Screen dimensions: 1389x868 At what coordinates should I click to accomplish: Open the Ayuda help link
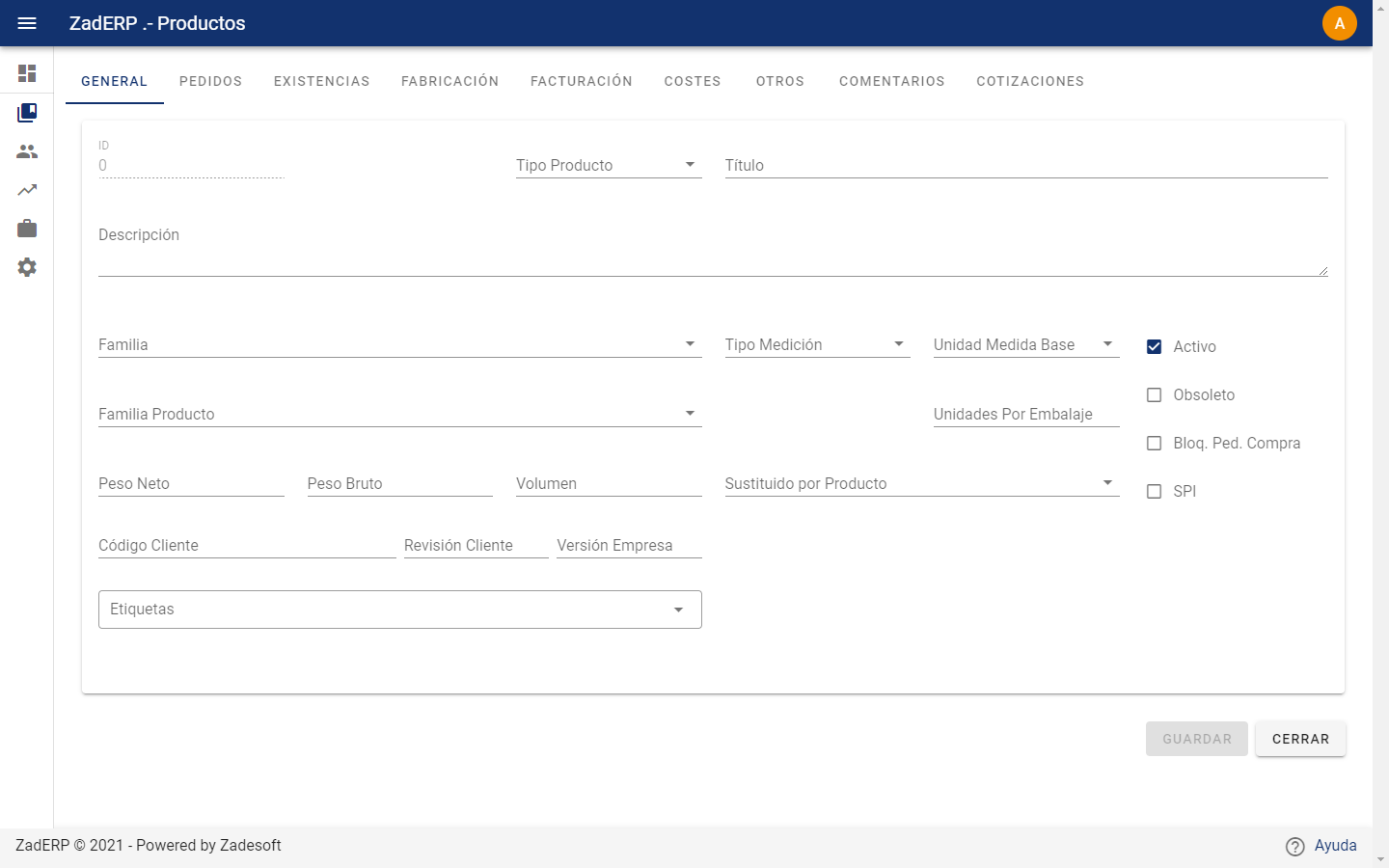tap(1335, 846)
